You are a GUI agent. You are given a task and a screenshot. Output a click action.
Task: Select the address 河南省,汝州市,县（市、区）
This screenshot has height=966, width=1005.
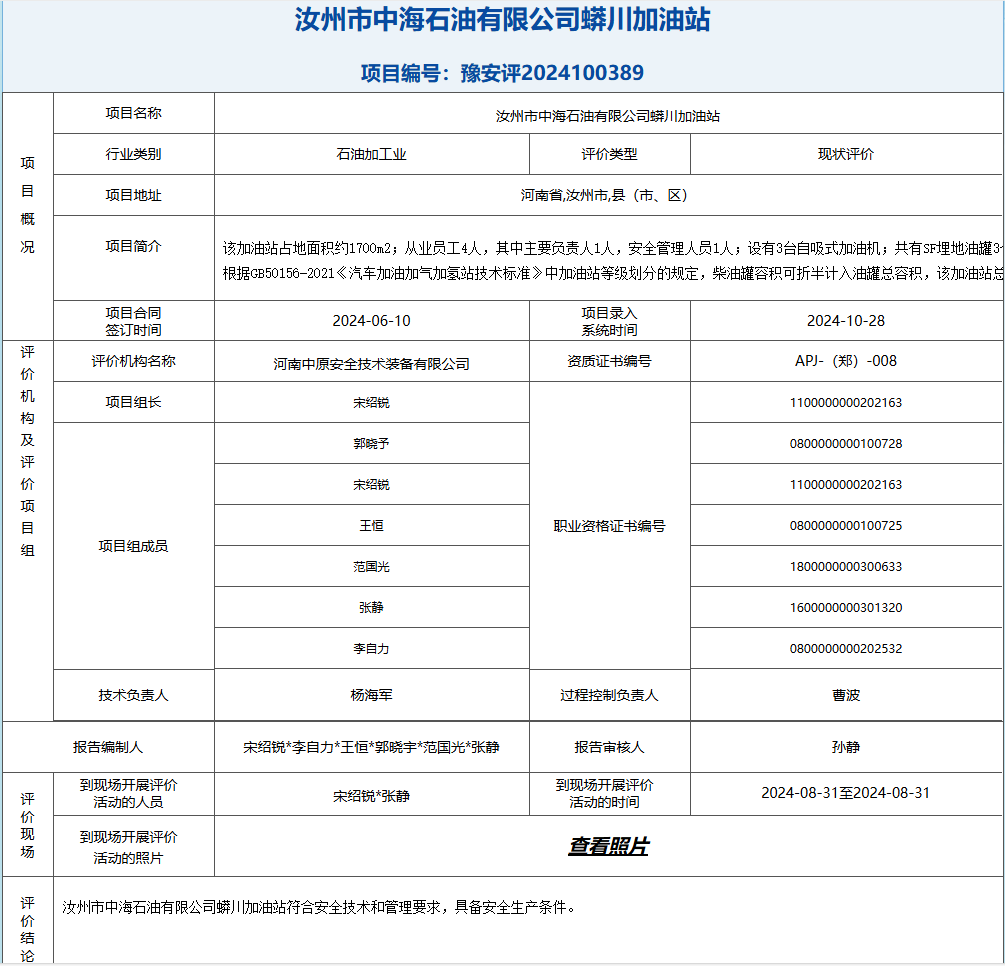[604, 195]
